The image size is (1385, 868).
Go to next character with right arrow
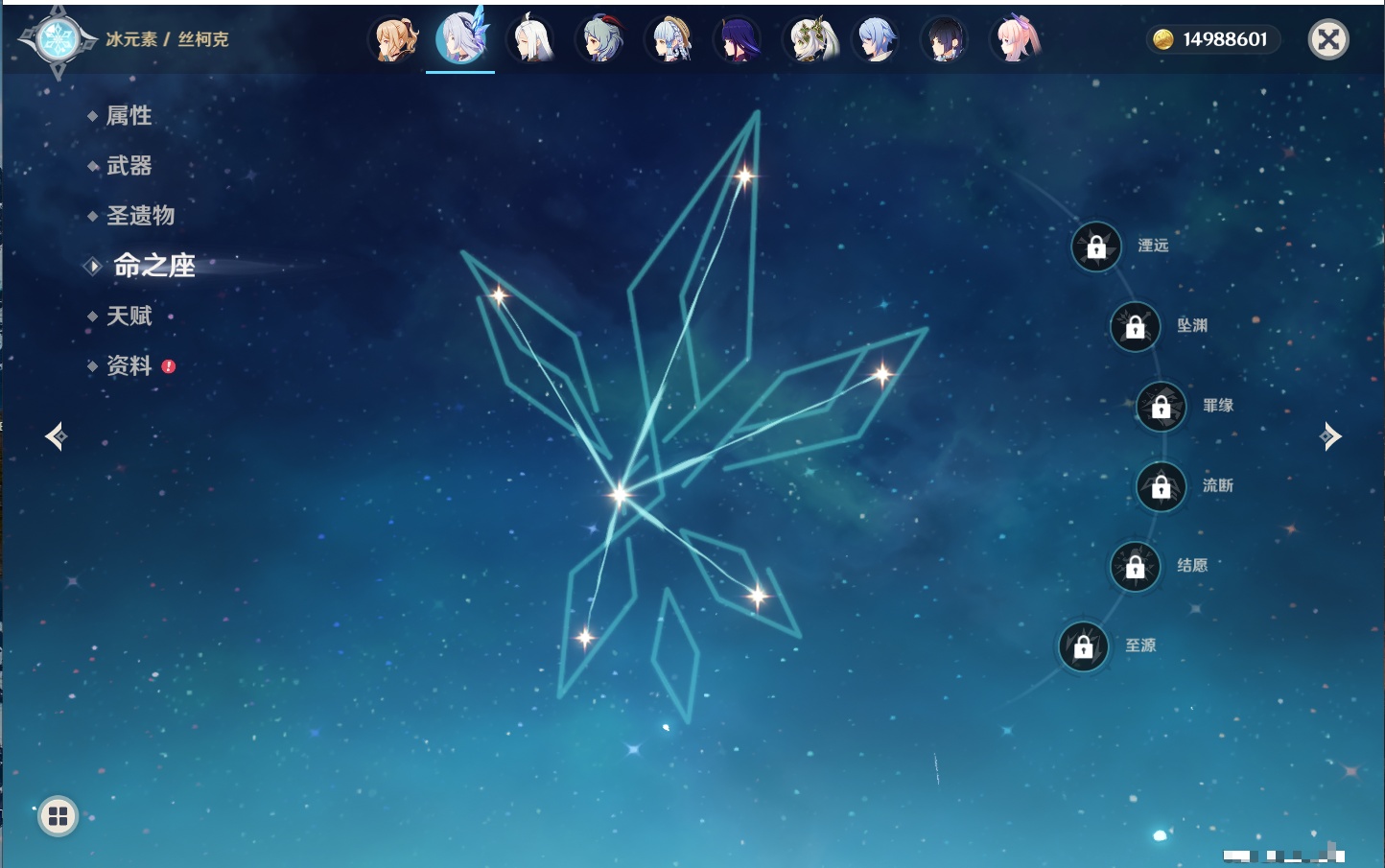click(1330, 436)
